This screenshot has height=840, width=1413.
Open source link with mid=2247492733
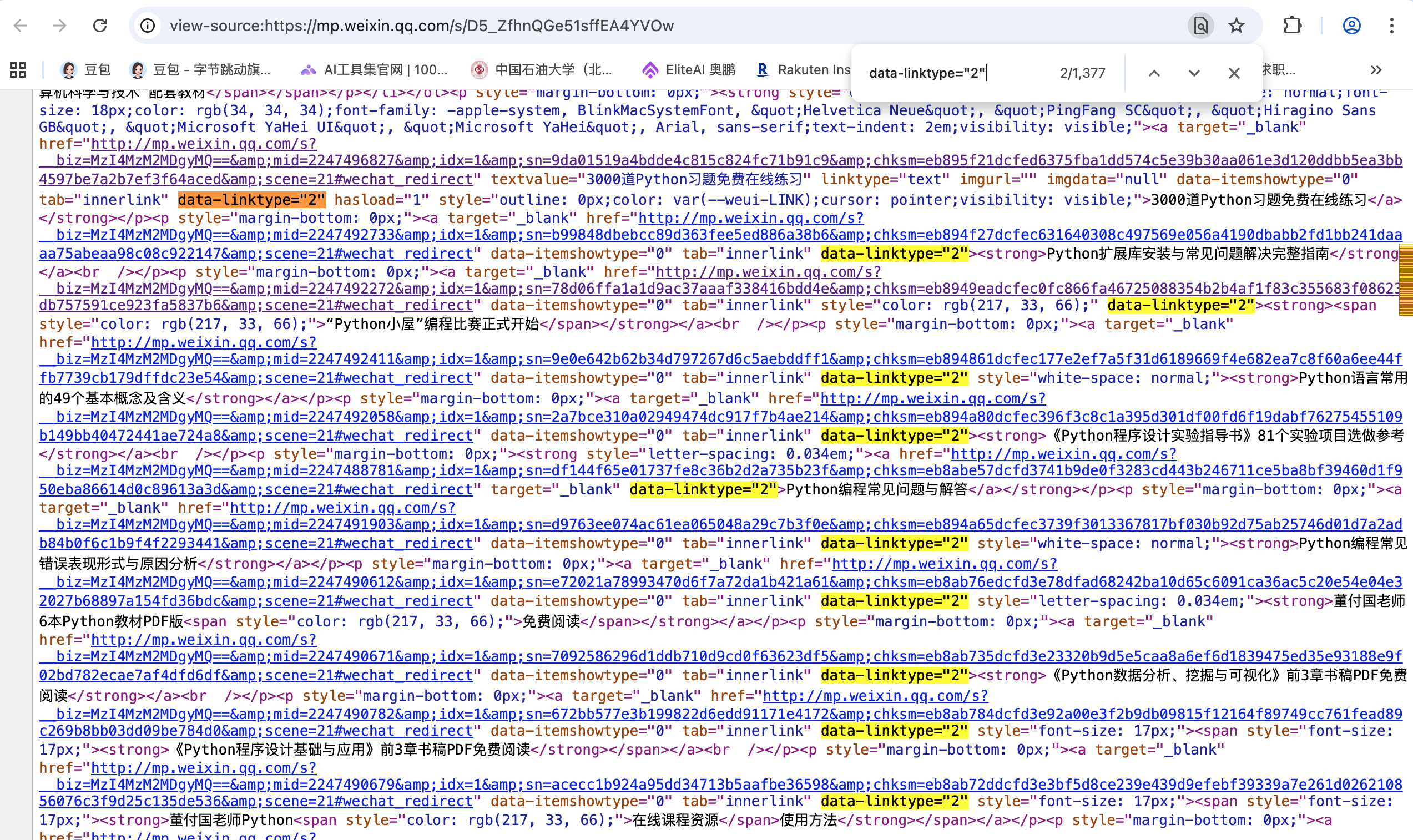pyautogui.click(x=720, y=235)
